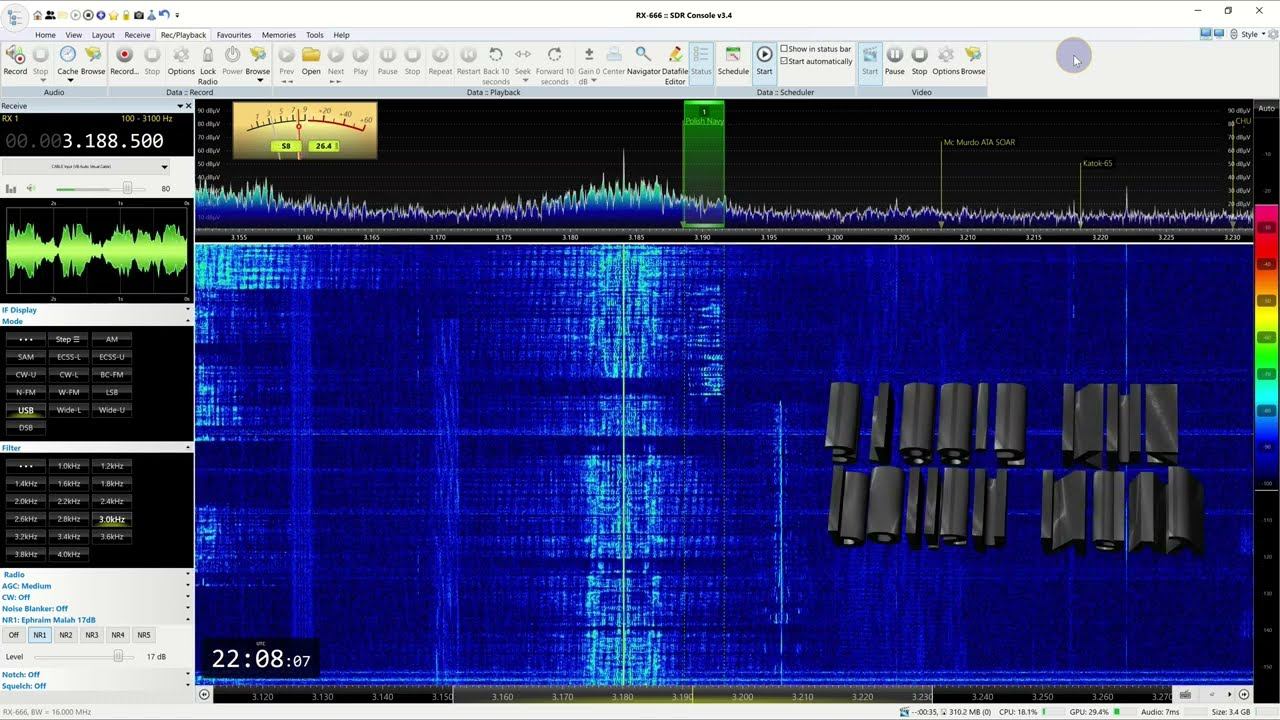This screenshot has height=720, width=1280.
Task: Choose the W-FM mode button
Action: click(x=69, y=392)
